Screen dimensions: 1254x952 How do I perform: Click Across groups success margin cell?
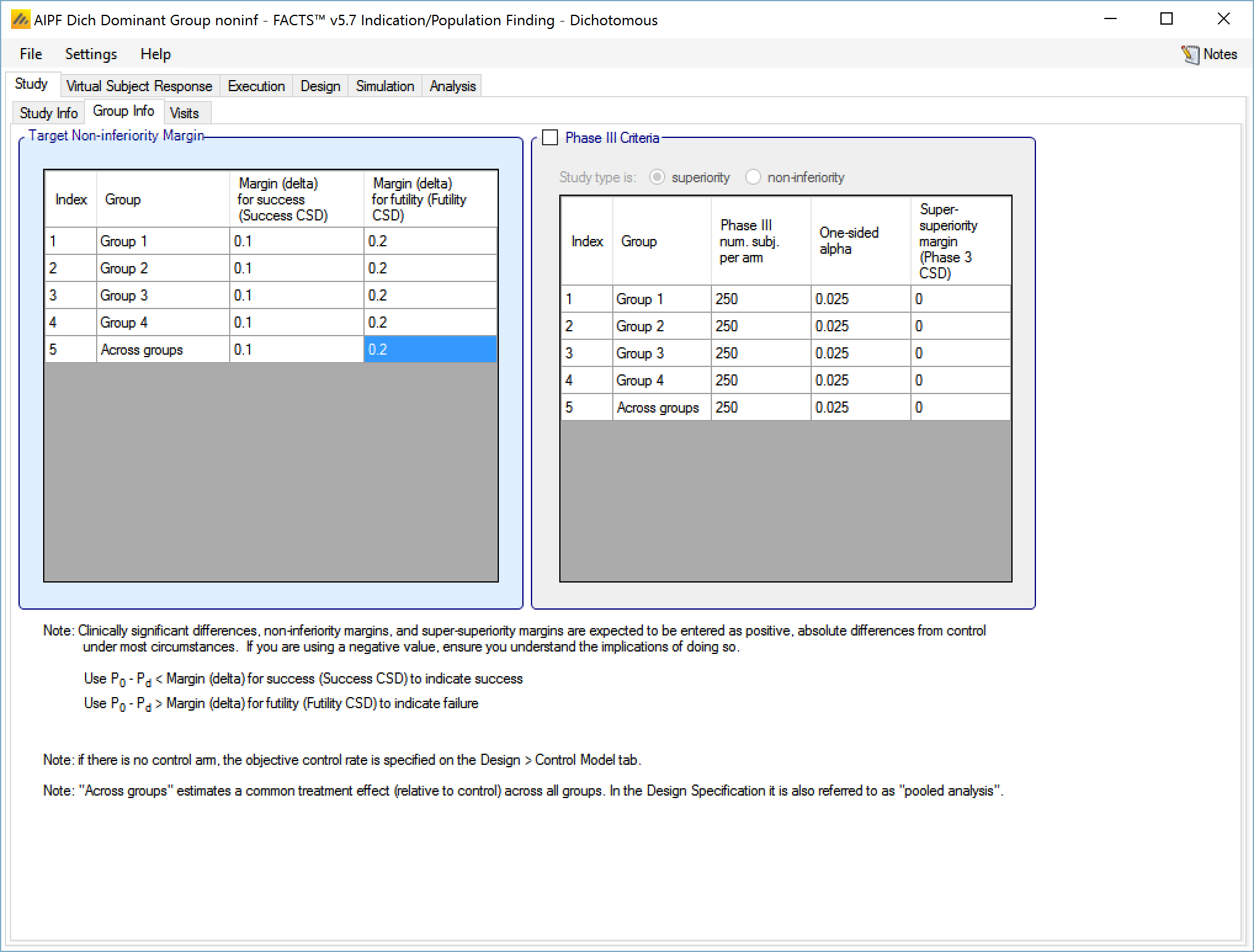coord(296,350)
